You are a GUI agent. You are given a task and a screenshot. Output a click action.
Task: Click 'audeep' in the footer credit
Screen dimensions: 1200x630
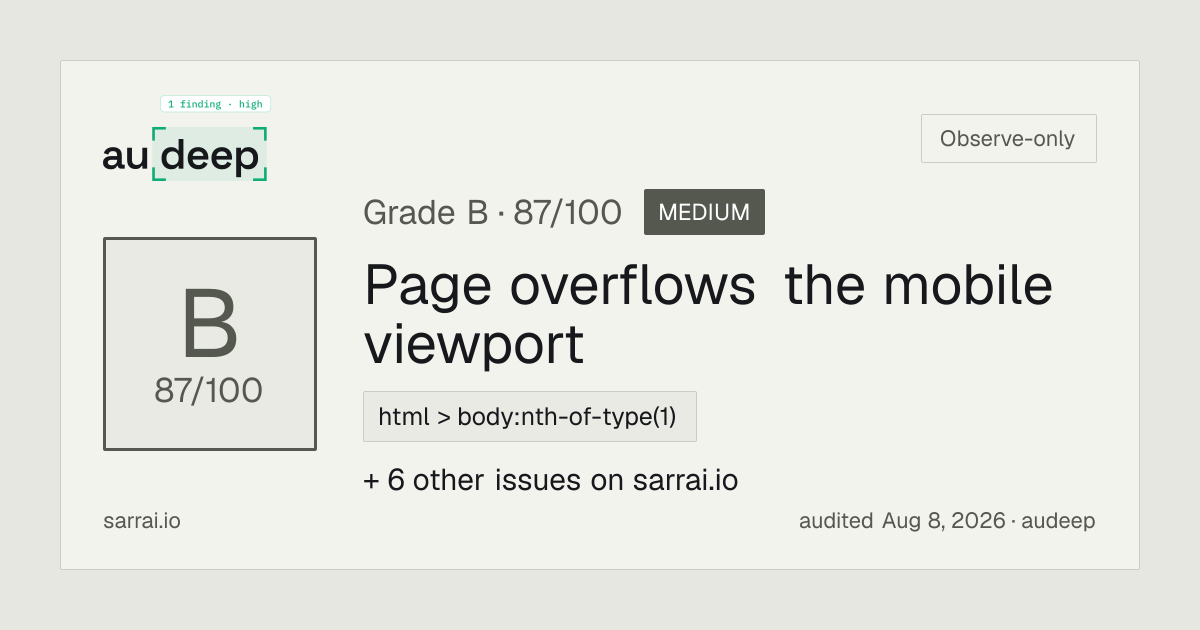[1059, 521]
